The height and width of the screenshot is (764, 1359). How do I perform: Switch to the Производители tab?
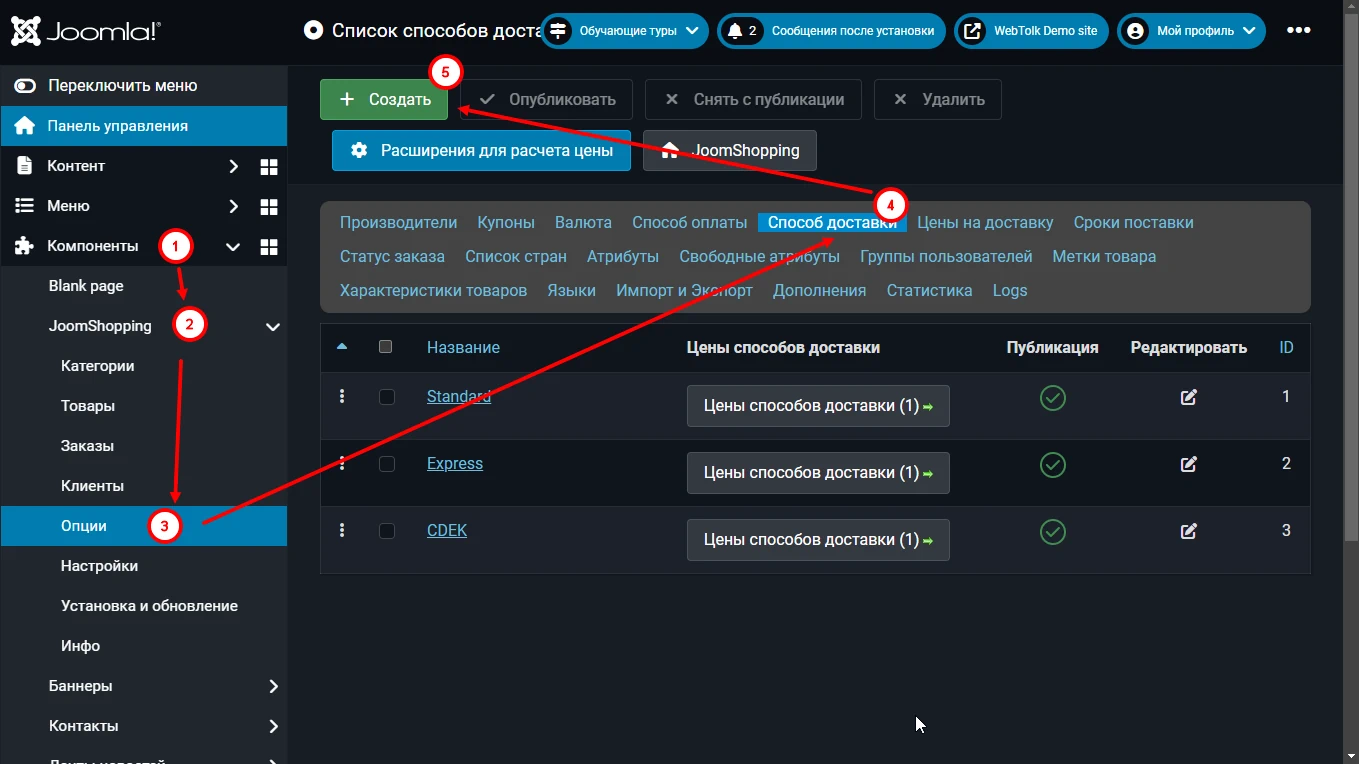[398, 222]
